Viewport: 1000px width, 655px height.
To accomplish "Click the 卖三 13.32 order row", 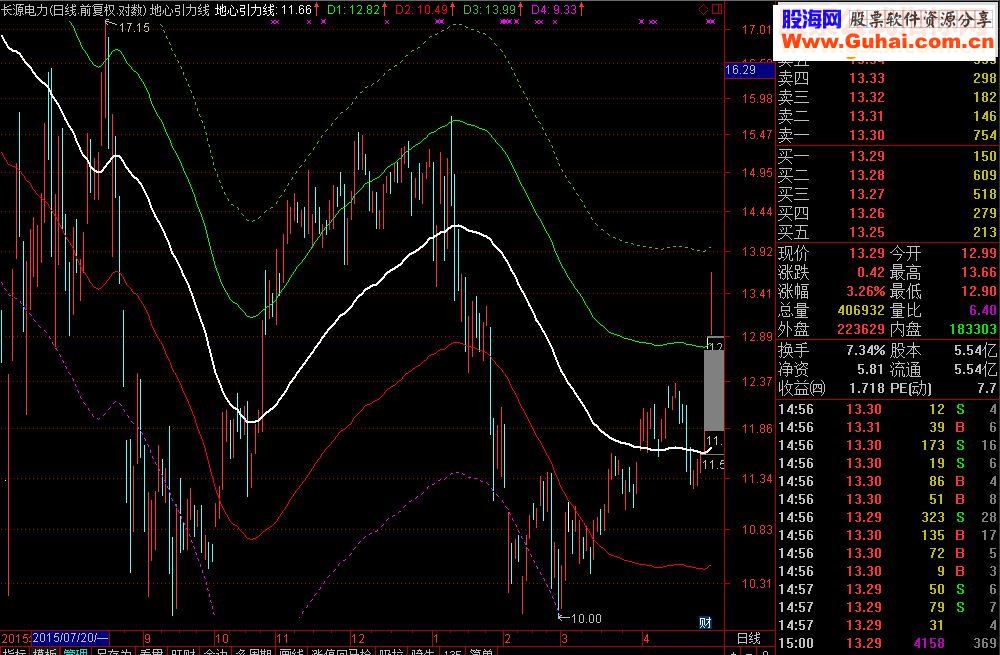I will coord(887,97).
